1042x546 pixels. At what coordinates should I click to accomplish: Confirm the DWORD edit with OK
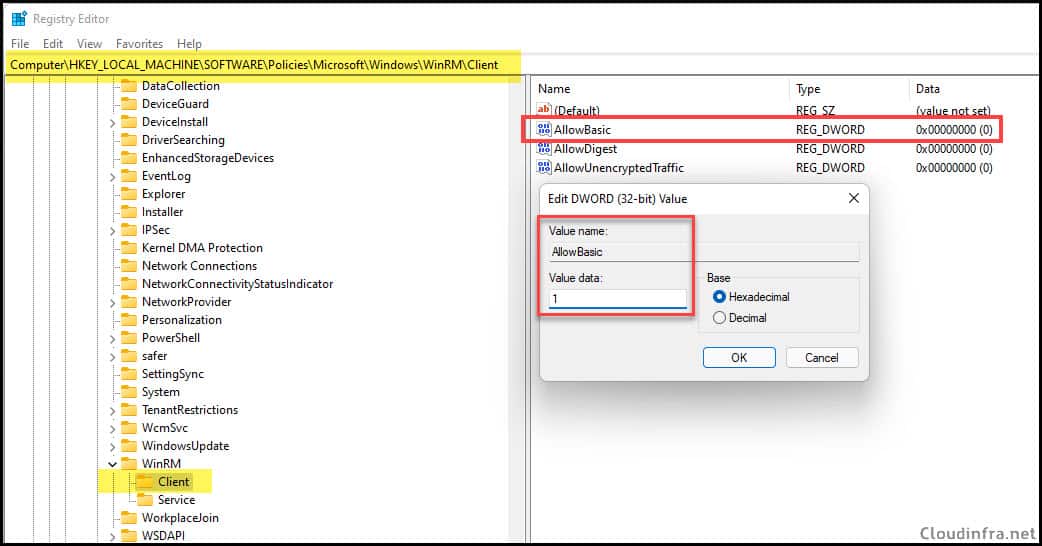[739, 357]
